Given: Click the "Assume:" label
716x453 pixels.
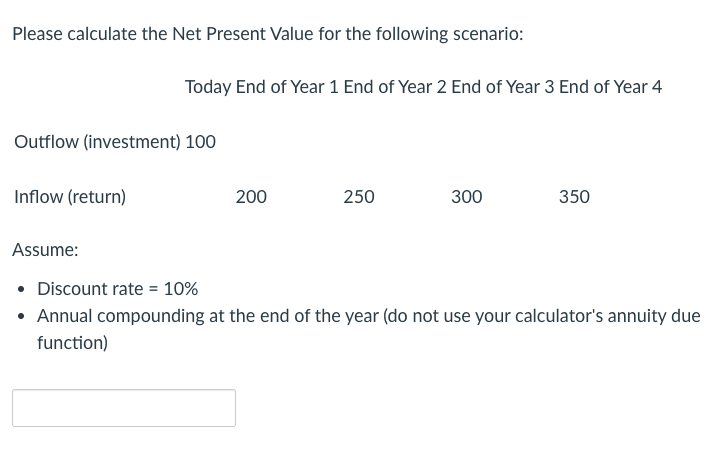Looking at the screenshot, I should 45,250.
